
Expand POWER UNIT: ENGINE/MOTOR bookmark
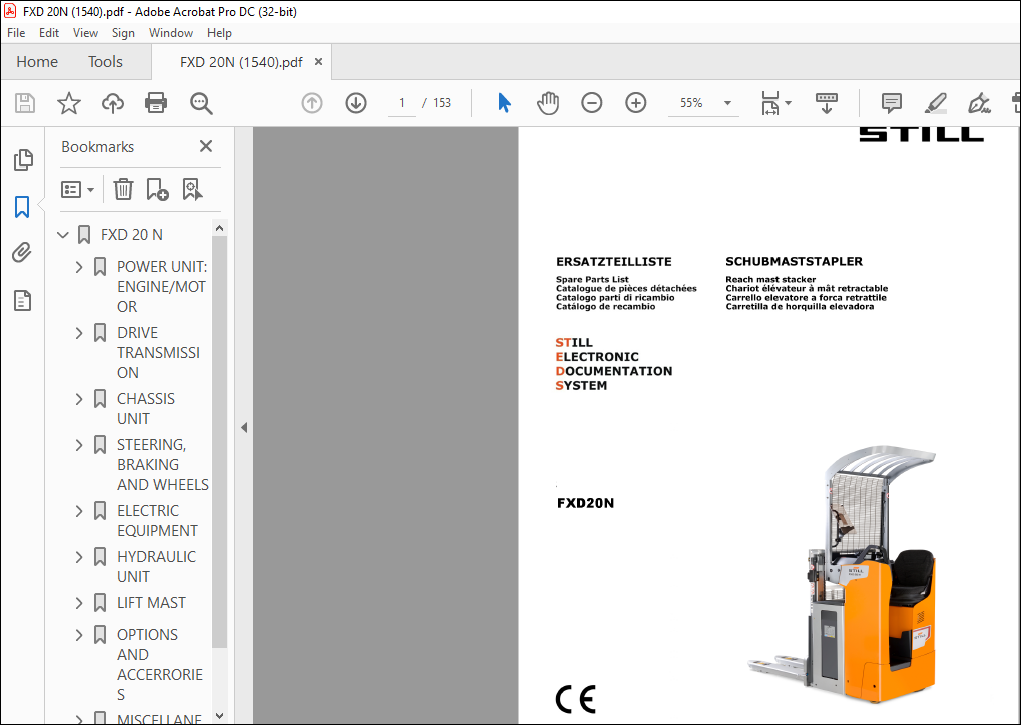(x=79, y=266)
